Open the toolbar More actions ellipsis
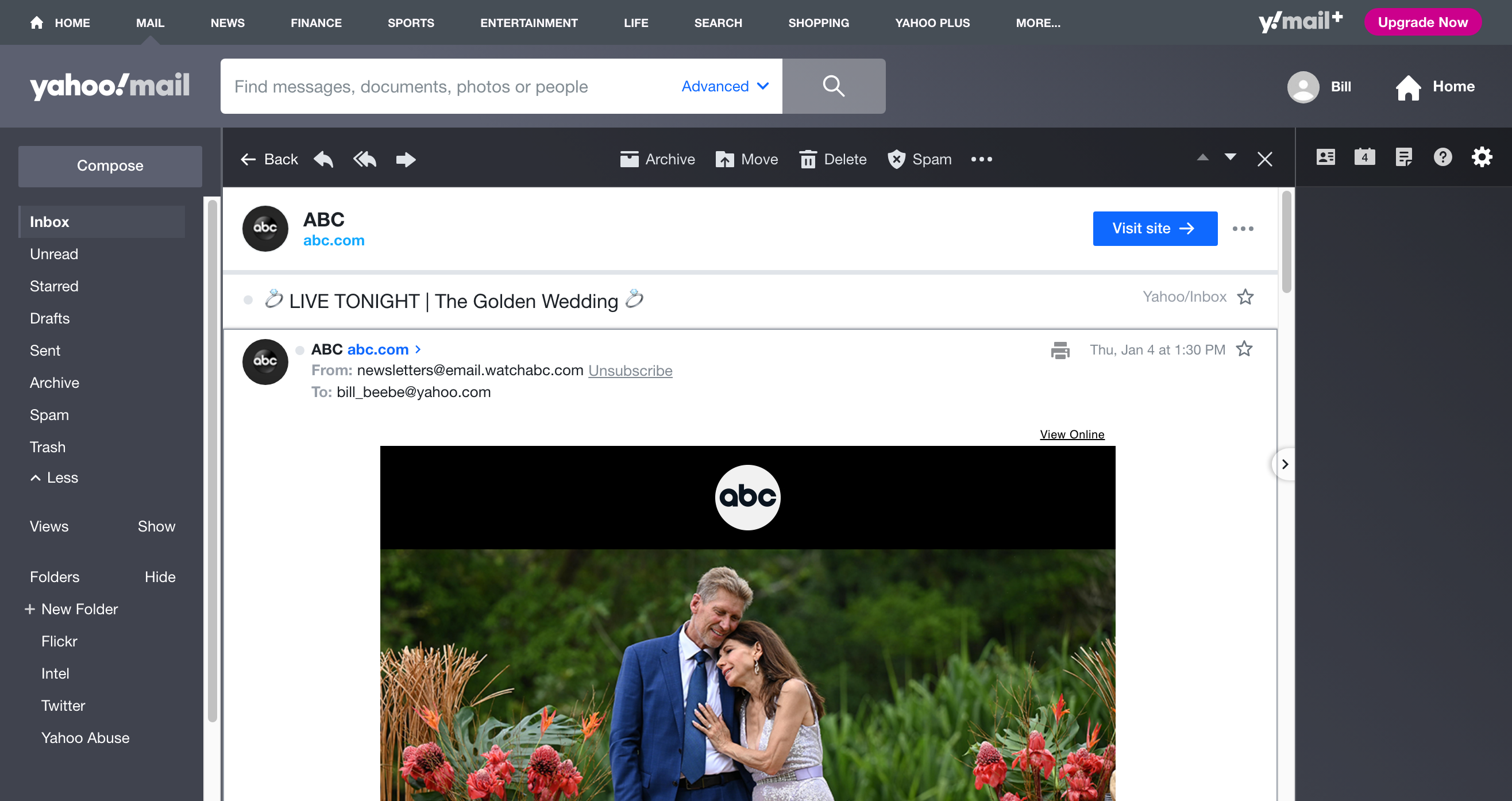The image size is (1512, 801). tap(981, 159)
